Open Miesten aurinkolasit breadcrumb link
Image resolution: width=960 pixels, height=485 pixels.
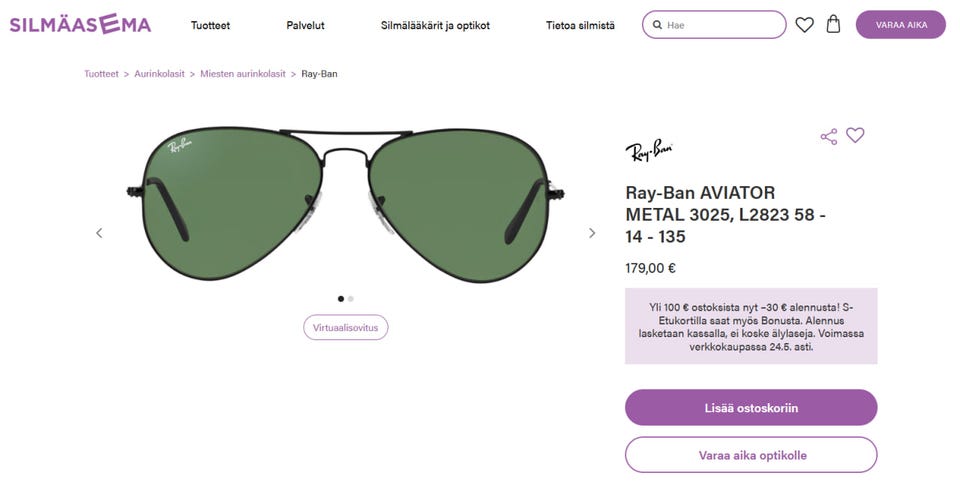pyautogui.click(x=243, y=73)
